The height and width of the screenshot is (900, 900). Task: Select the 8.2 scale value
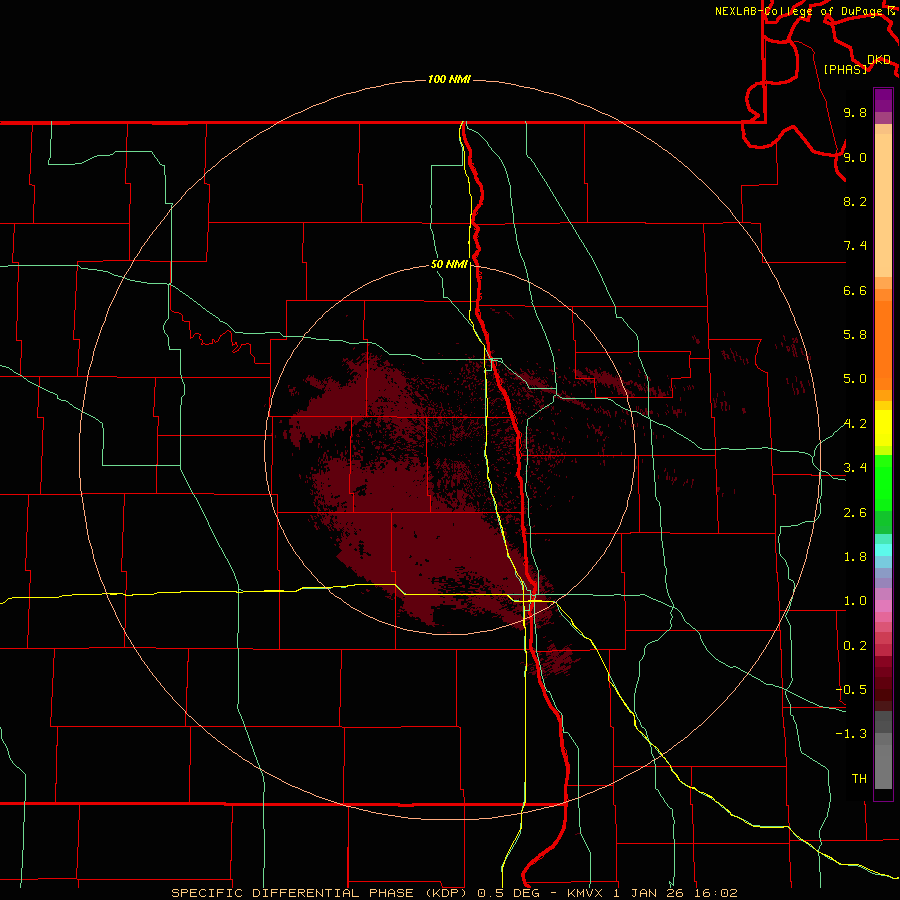(855, 201)
